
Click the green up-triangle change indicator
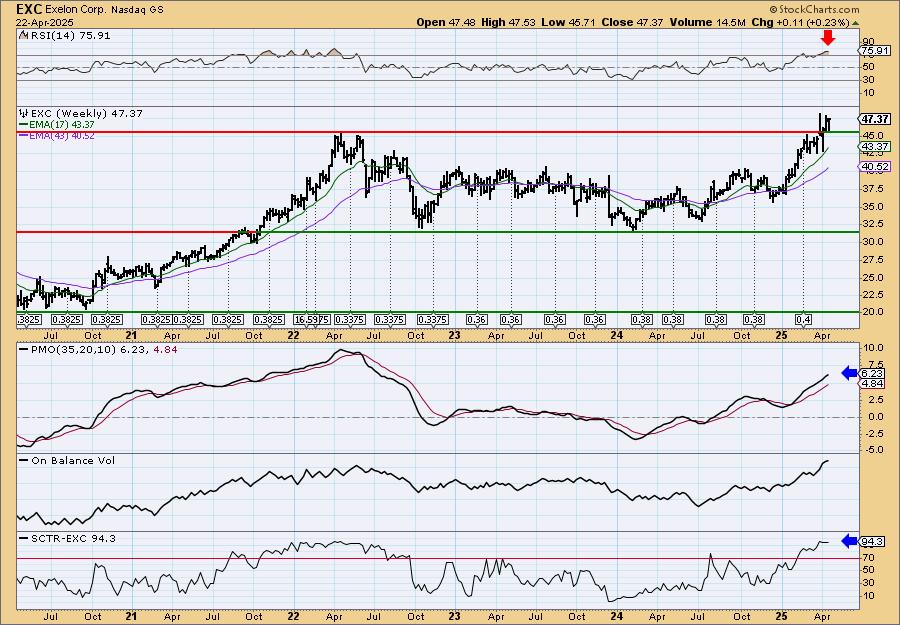pos(855,23)
